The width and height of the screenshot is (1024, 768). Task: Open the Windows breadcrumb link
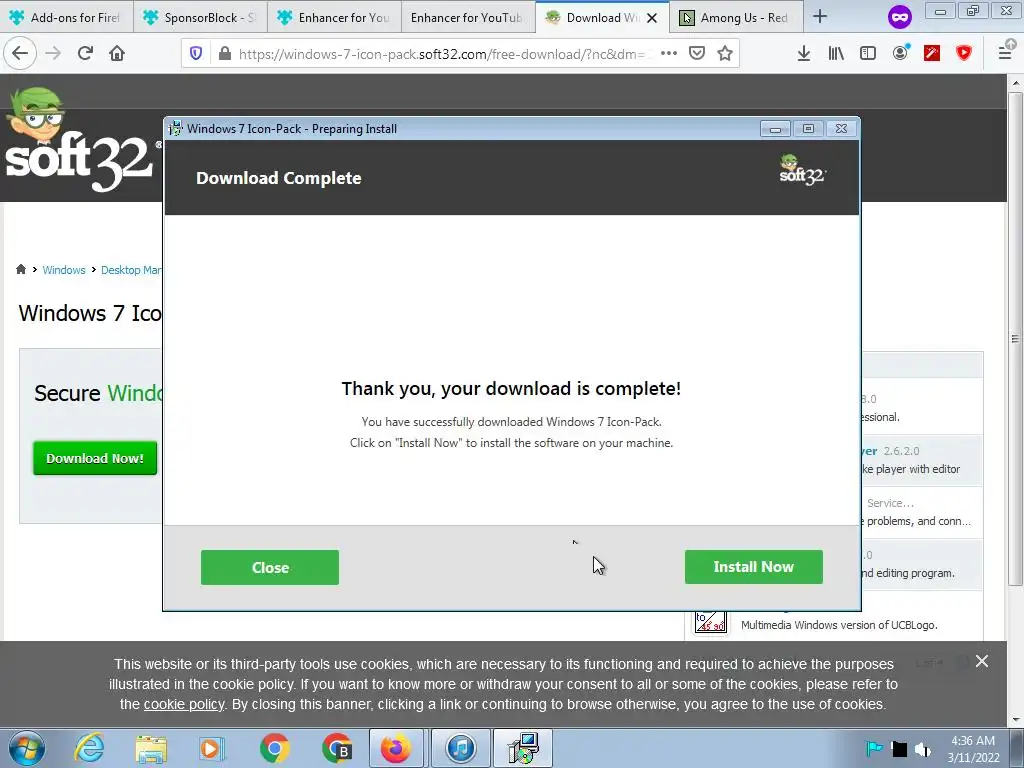pyautogui.click(x=64, y=270)
